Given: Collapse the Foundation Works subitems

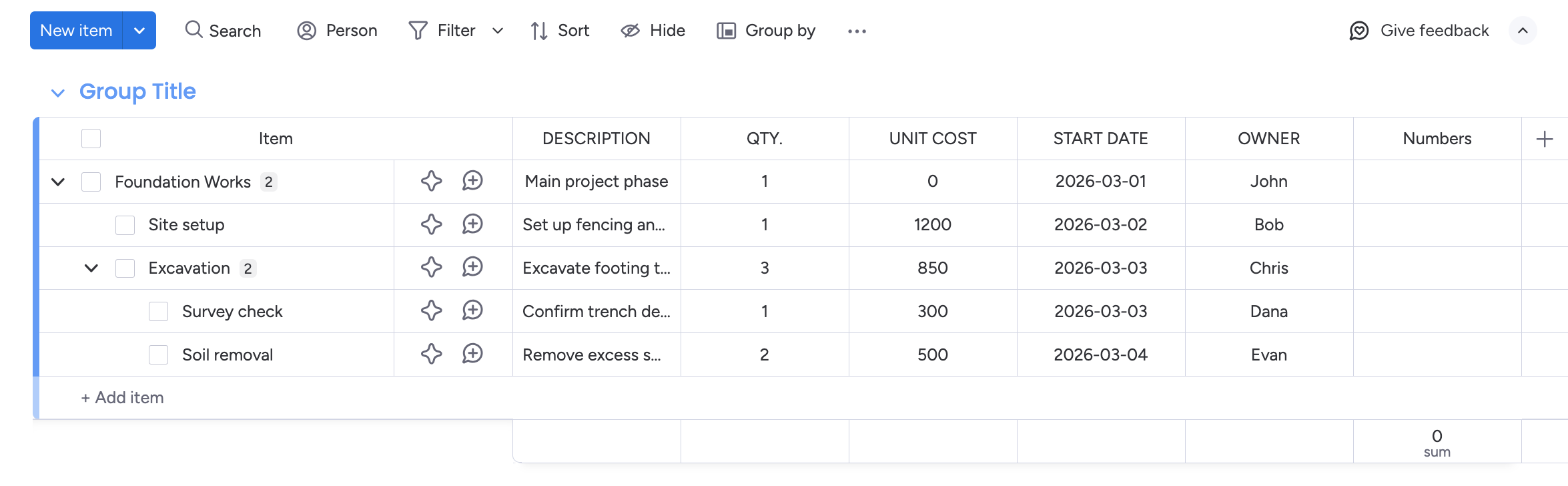Looking at the screenshot, I should click(x=58, y=182).
